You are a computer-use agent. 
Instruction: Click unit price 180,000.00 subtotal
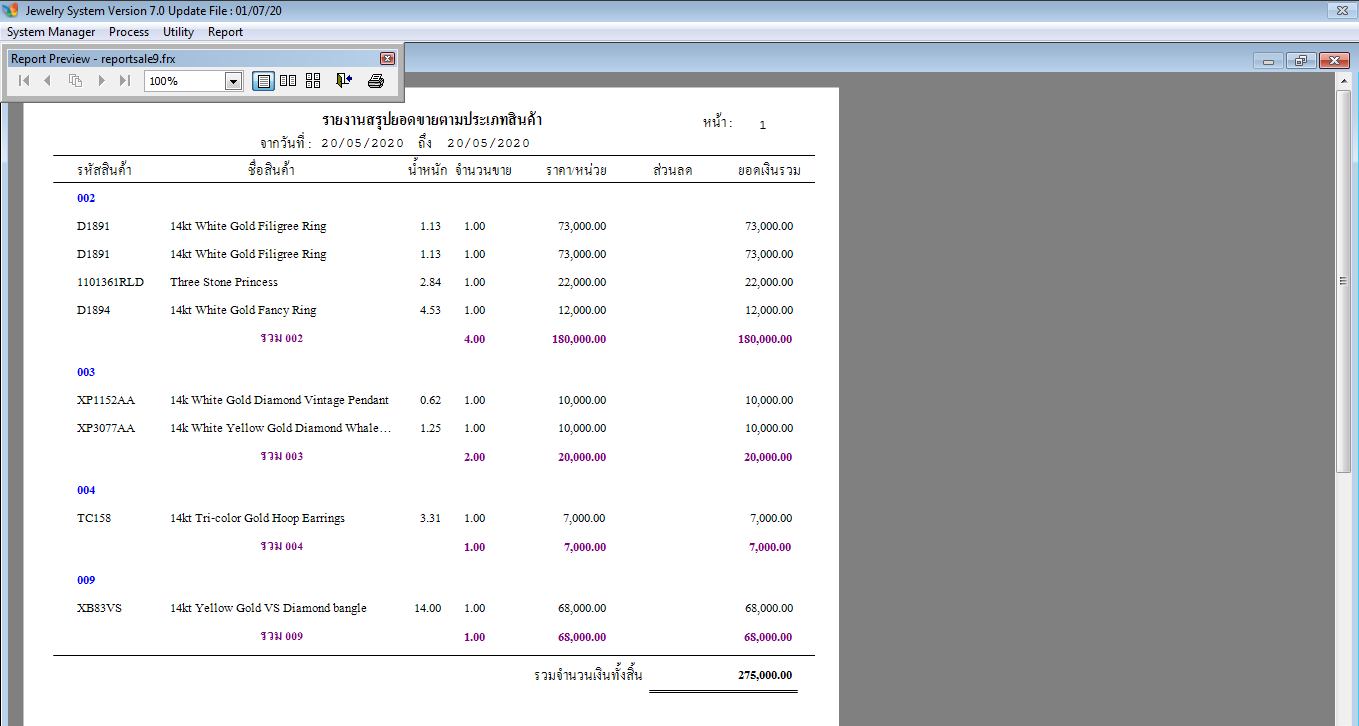pyautogui.click(x=579, y=339)
